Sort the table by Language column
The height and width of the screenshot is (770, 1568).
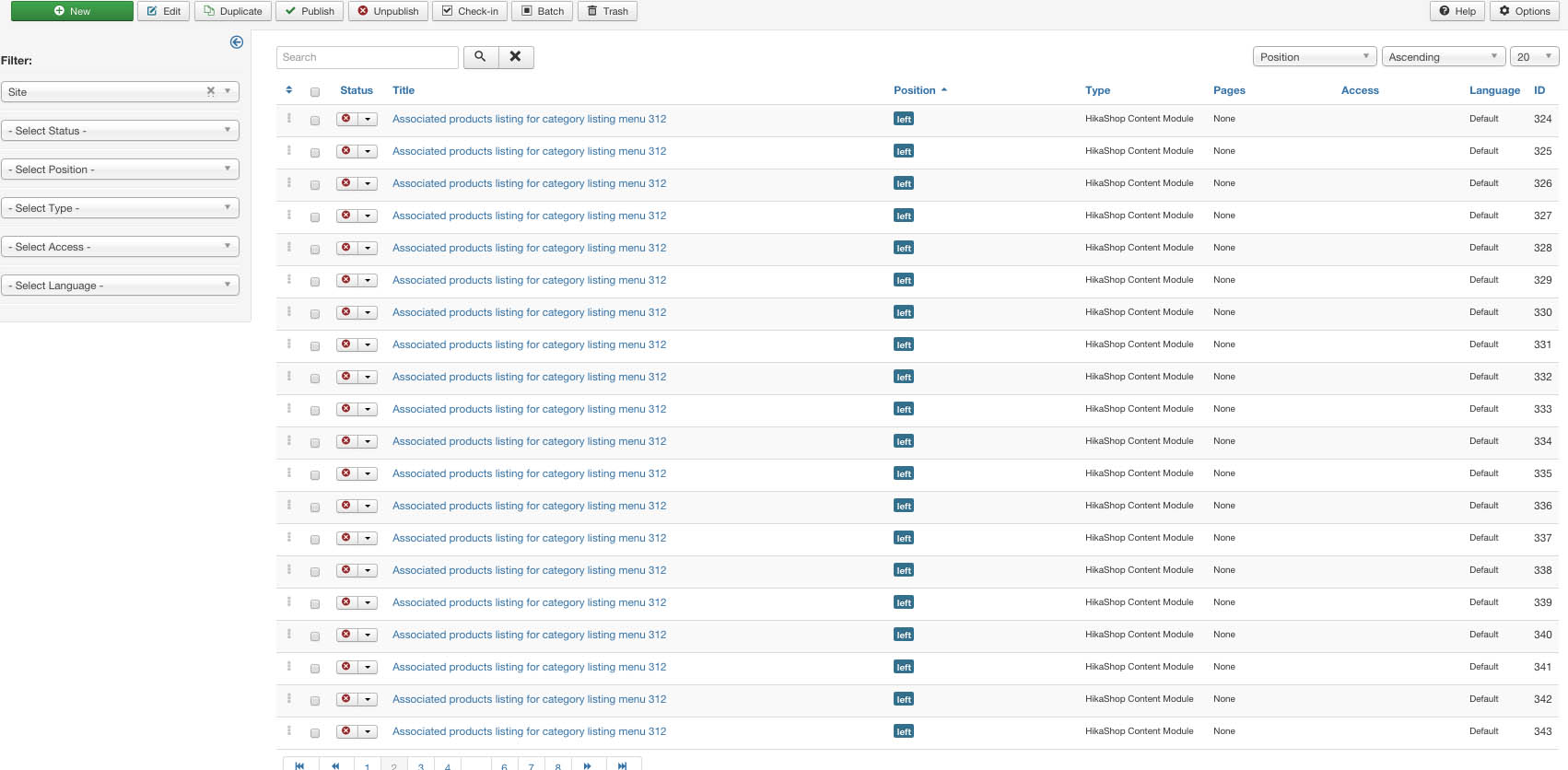[1494, 90]
